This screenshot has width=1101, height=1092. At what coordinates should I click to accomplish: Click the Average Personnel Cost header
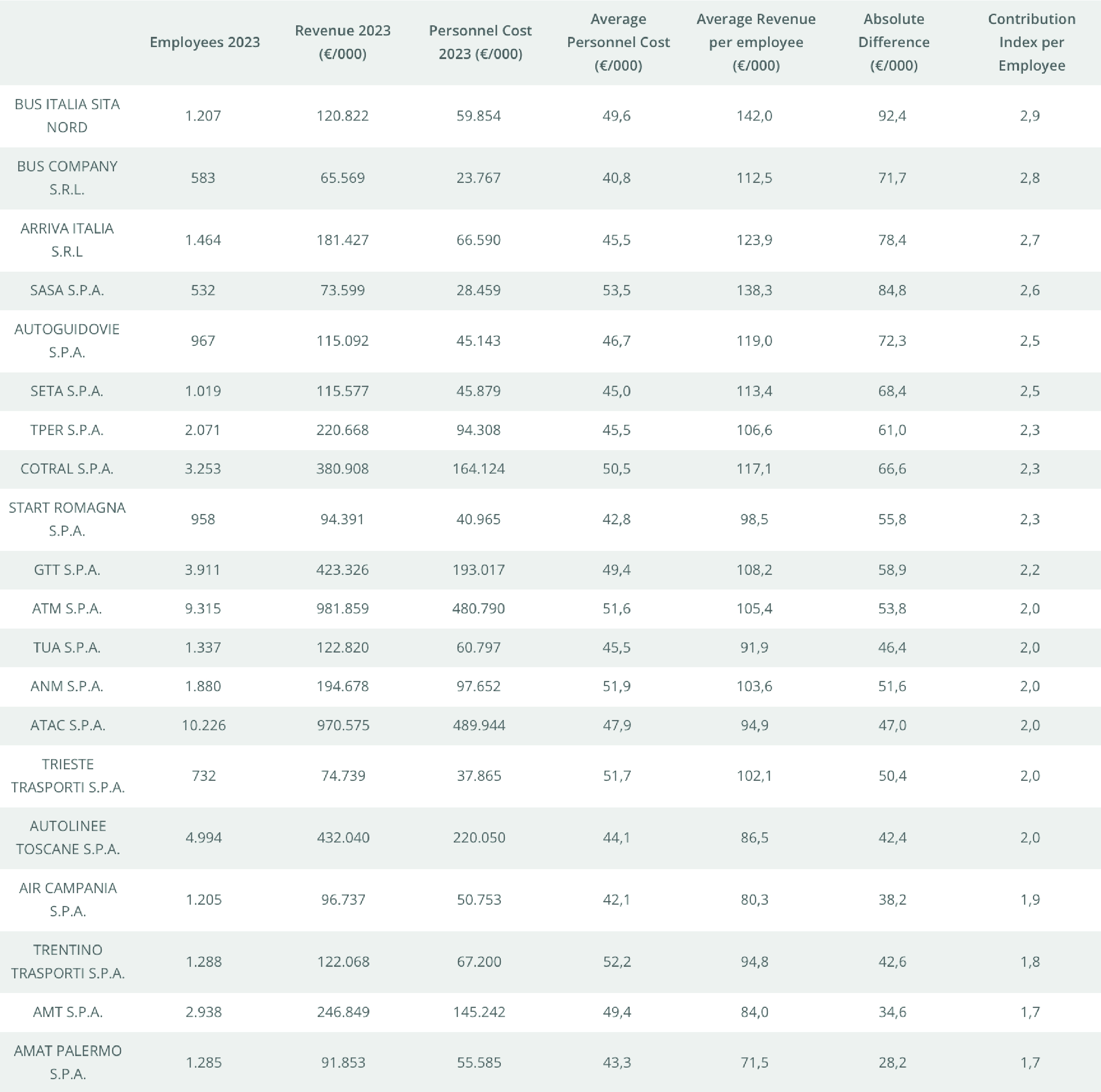618,42
